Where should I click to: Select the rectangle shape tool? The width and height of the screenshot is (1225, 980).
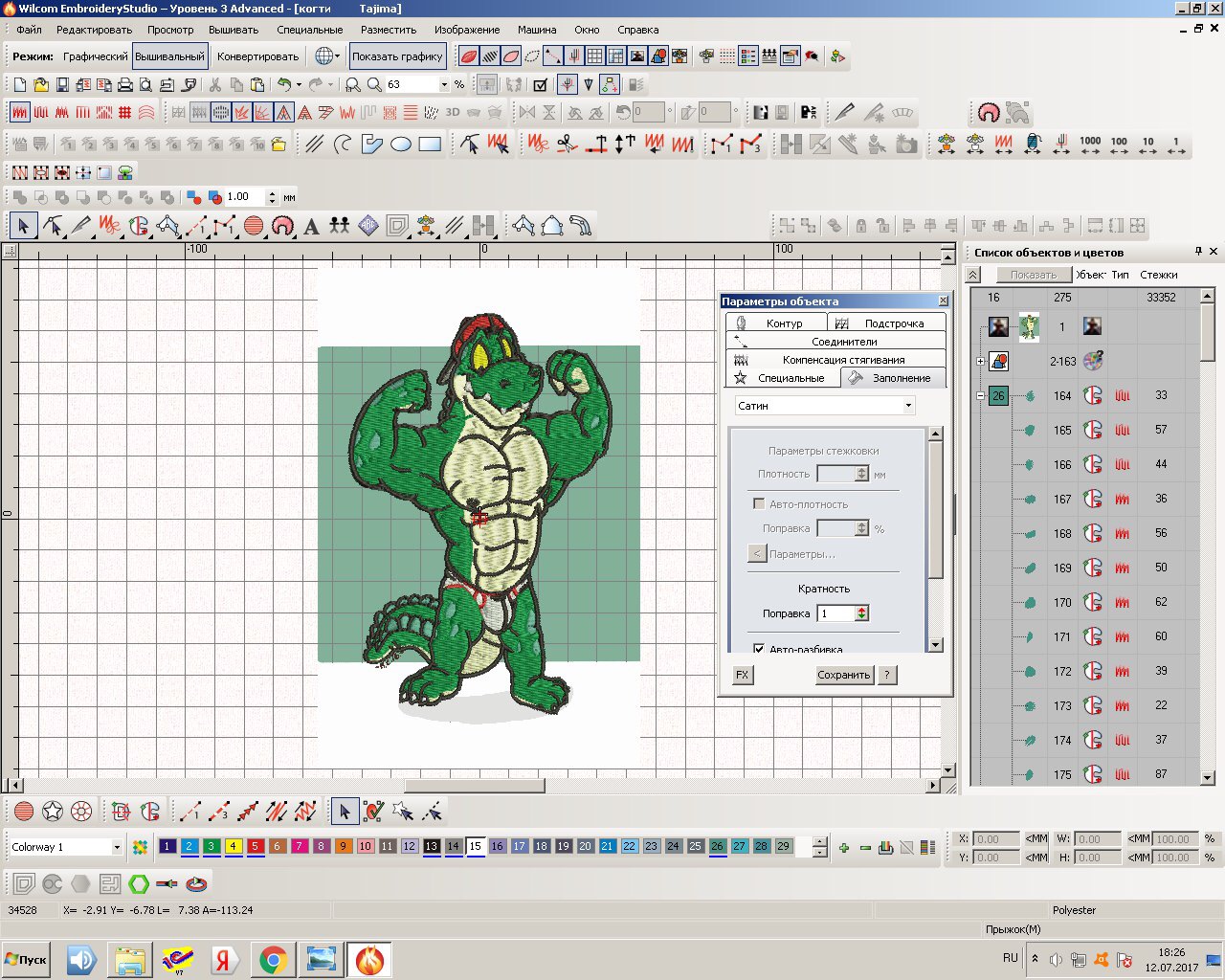(x=430, y=145)
